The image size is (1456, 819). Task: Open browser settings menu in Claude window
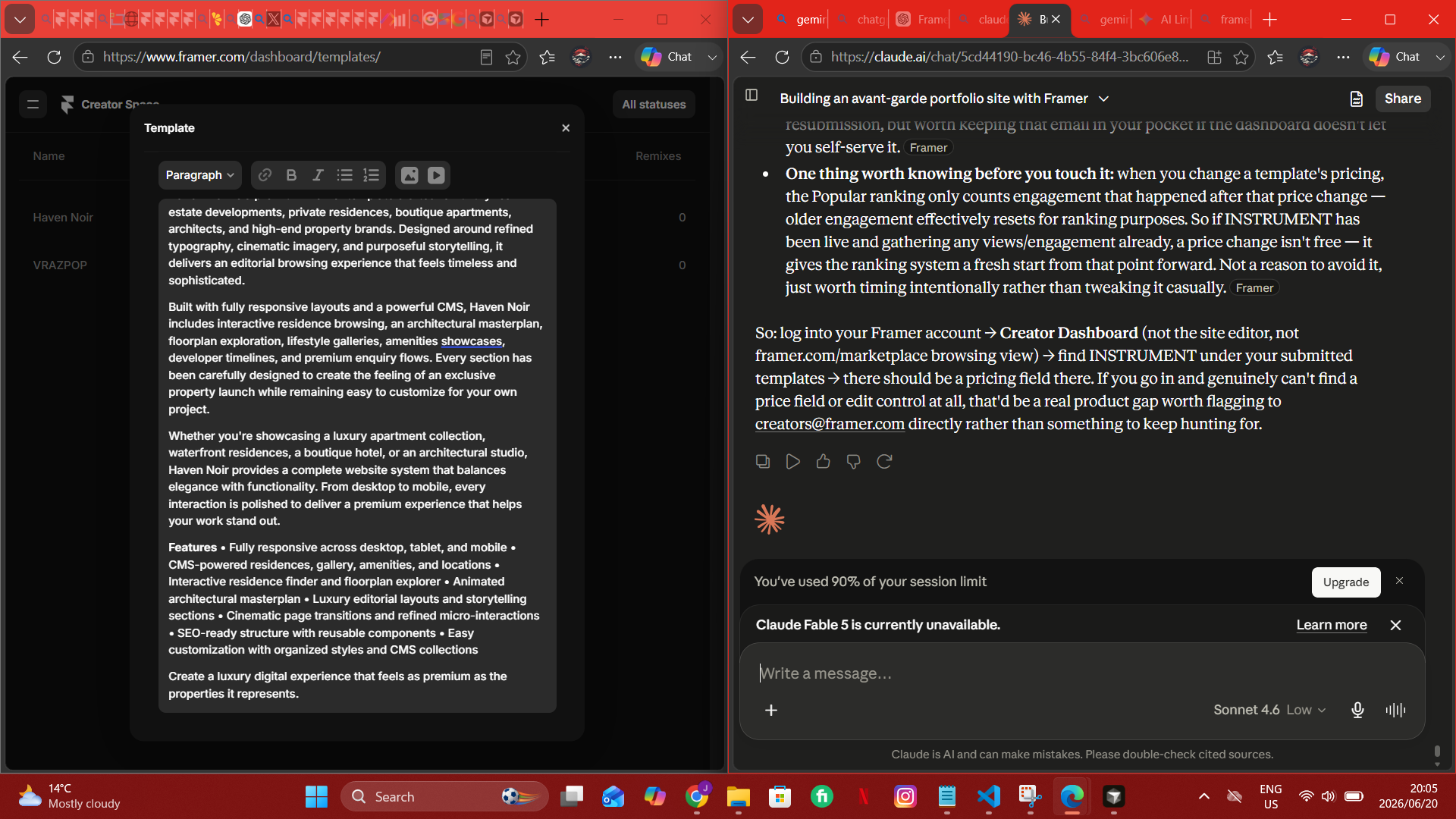(1343, 57)
